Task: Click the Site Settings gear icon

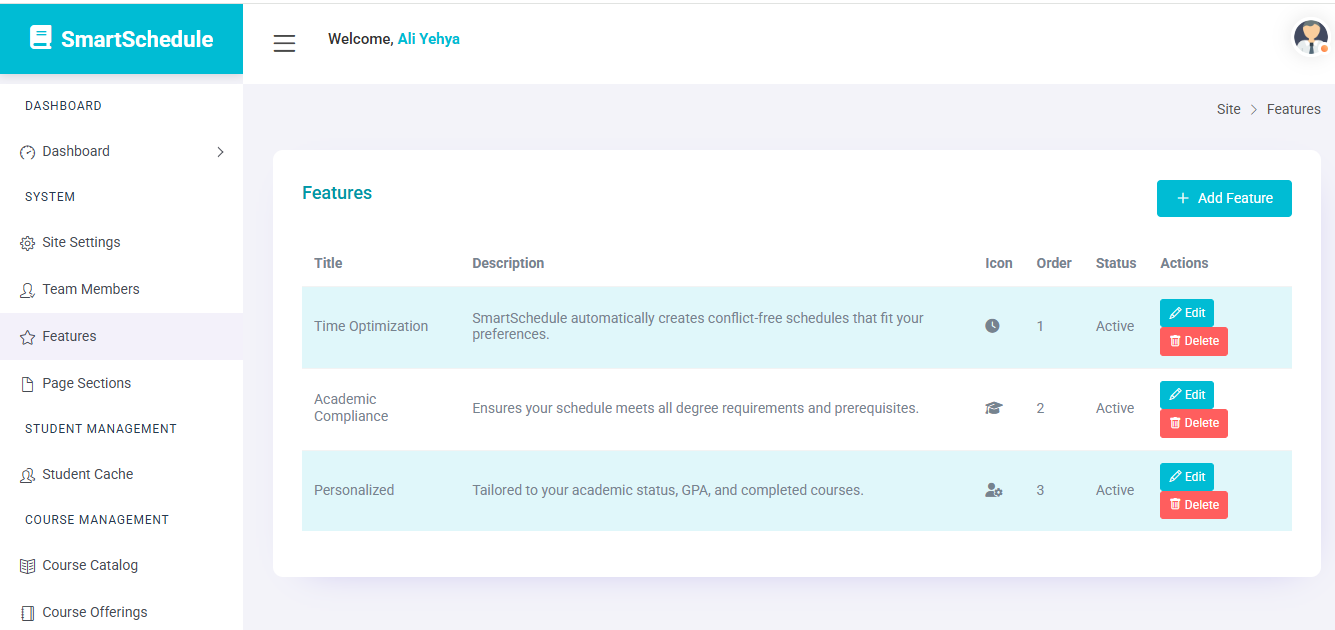Action: pos(28,243)
